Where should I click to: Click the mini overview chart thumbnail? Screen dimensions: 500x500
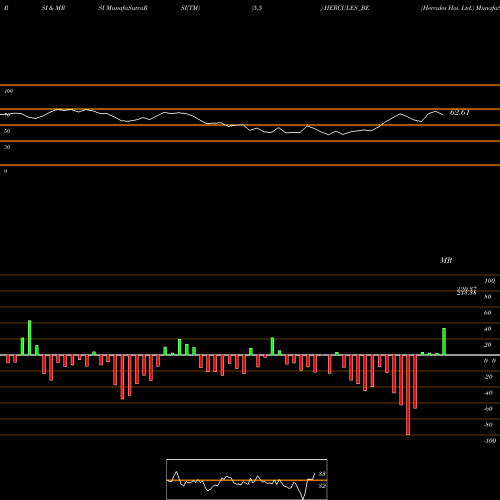(247, 479)
